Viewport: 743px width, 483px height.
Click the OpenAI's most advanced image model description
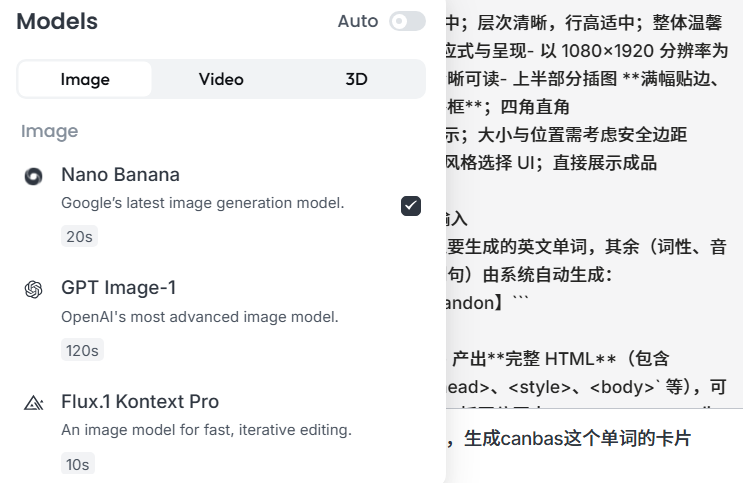tap(200, 317)
